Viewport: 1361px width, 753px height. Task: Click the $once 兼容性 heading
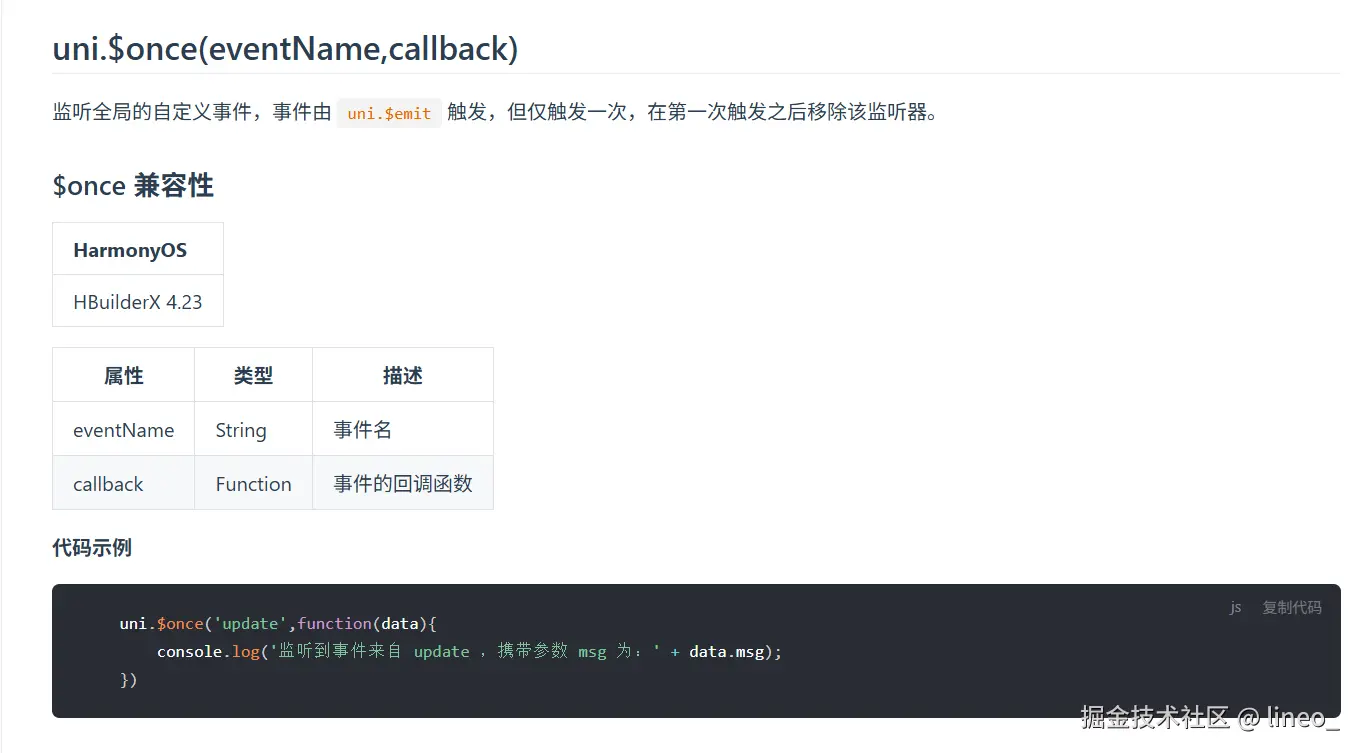click(x=133, y=186)
